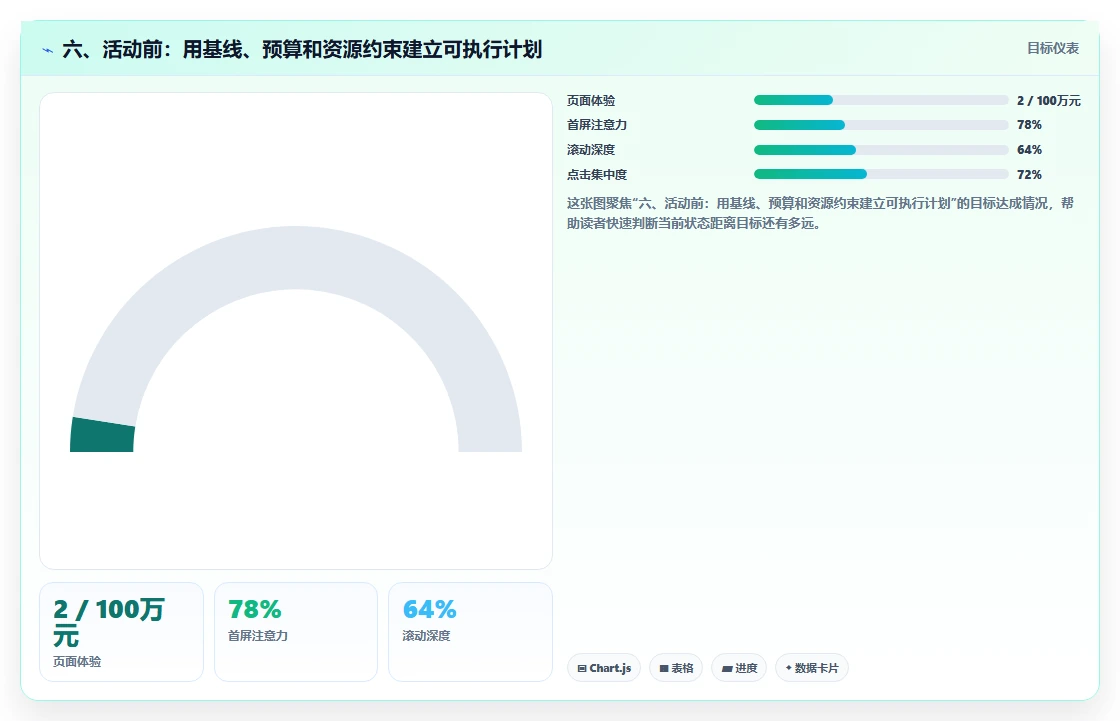Click the 72% value beside progress bar
This screenshot has width=1120, height=721.
1029,174
